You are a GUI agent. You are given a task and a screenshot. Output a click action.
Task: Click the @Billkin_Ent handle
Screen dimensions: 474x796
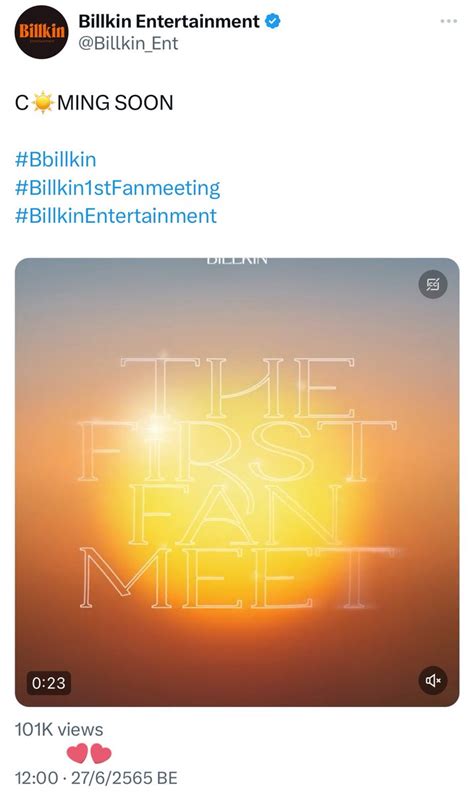[128, 44]
